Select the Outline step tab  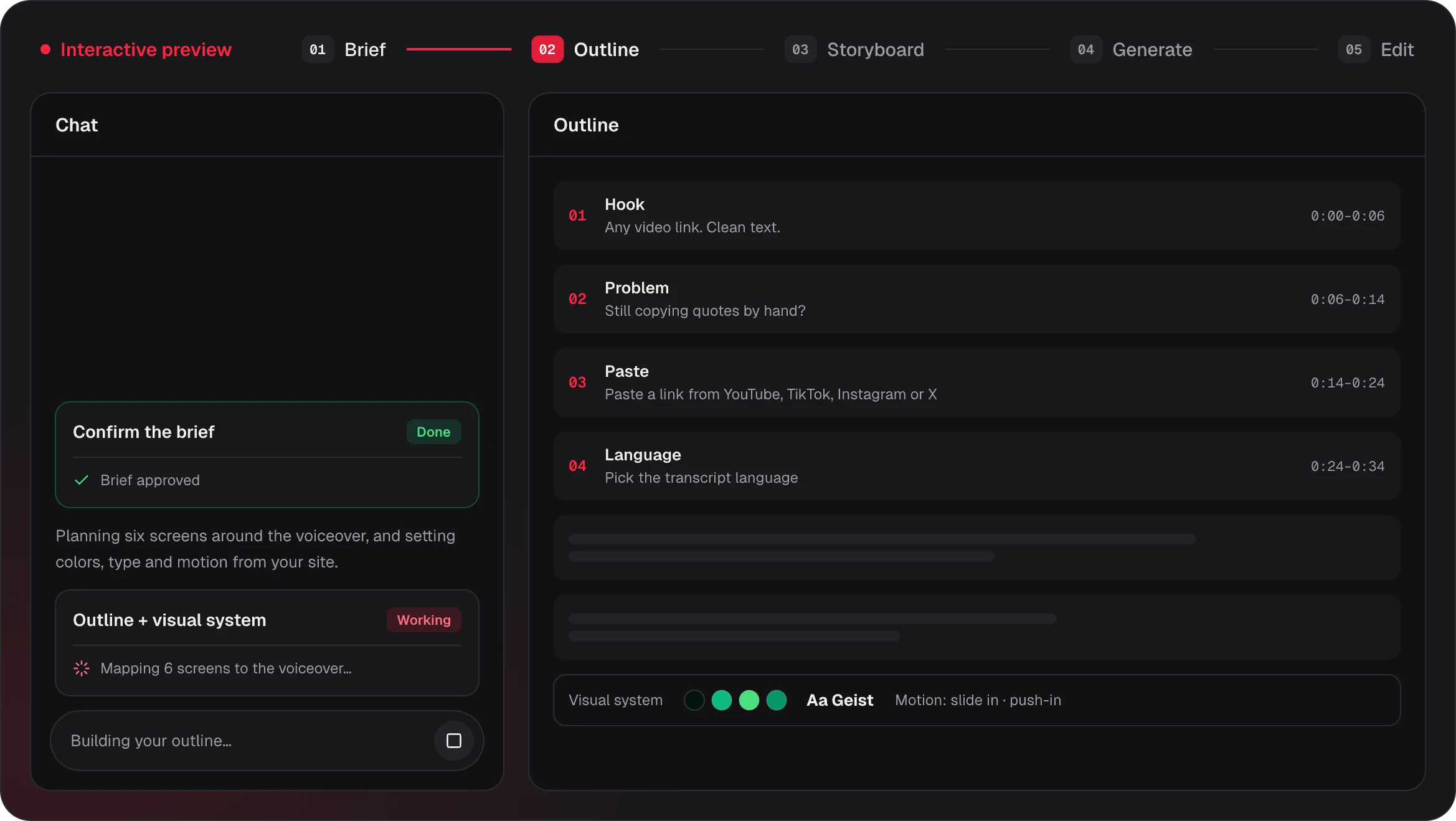(x=585, y=49)
